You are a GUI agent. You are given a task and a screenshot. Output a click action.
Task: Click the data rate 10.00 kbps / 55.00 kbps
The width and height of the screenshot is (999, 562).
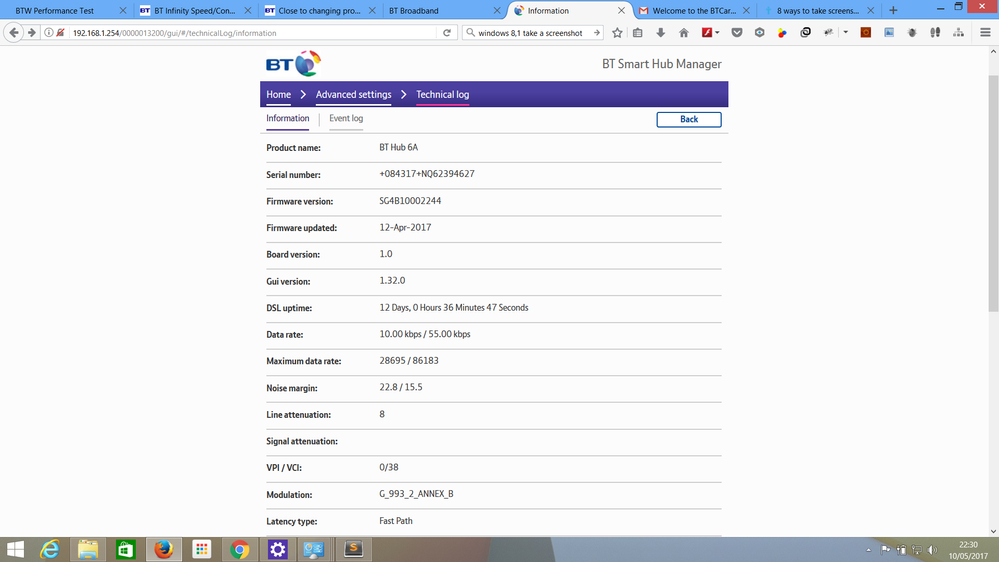425,334
